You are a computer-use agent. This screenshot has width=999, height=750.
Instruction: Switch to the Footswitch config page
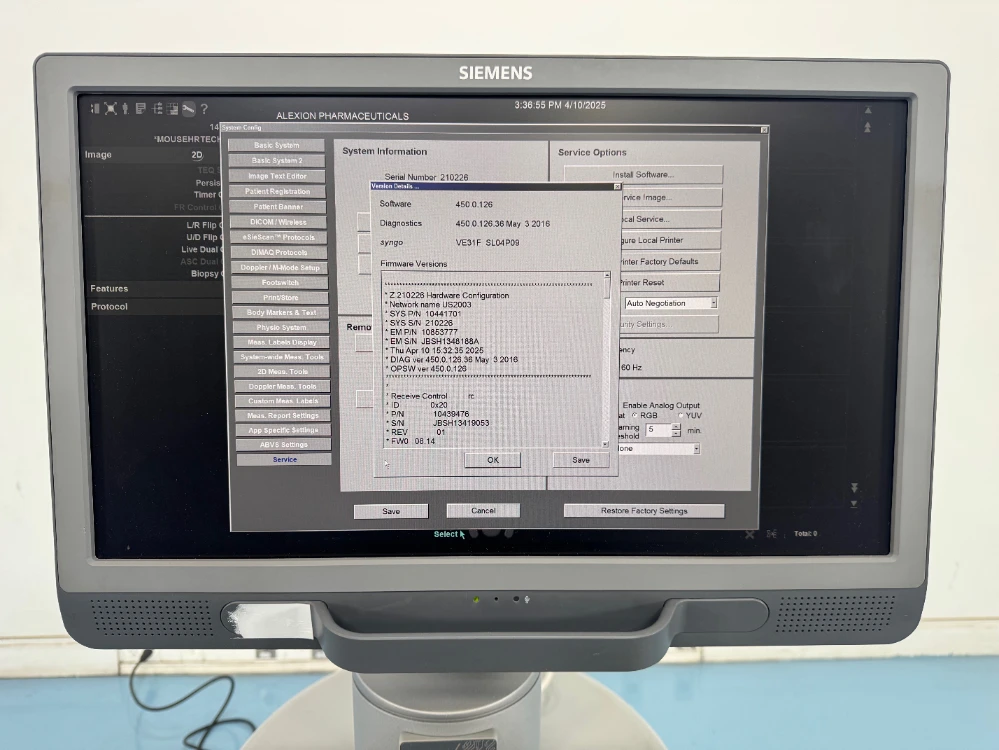[279, 282]
